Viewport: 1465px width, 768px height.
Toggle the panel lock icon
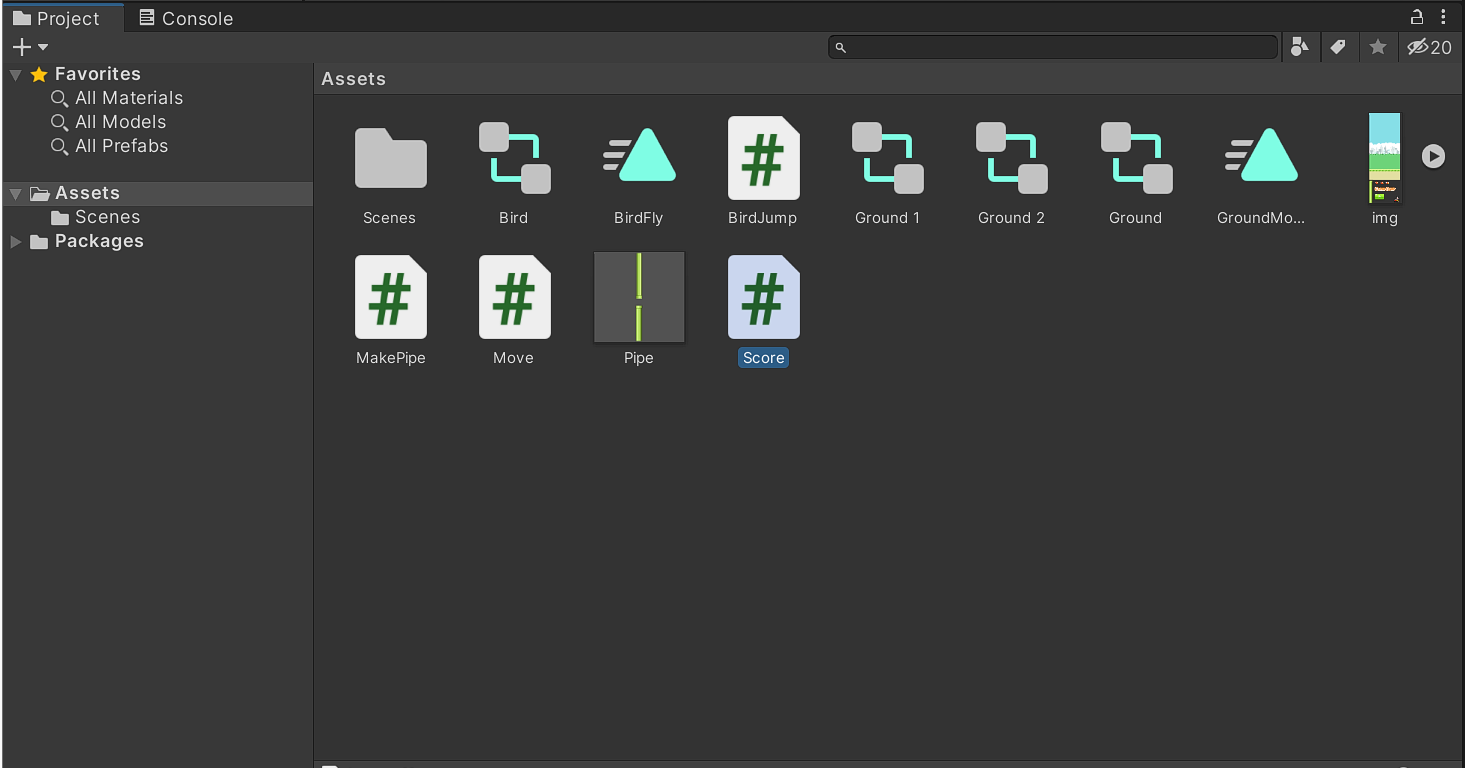point(1416,17)
